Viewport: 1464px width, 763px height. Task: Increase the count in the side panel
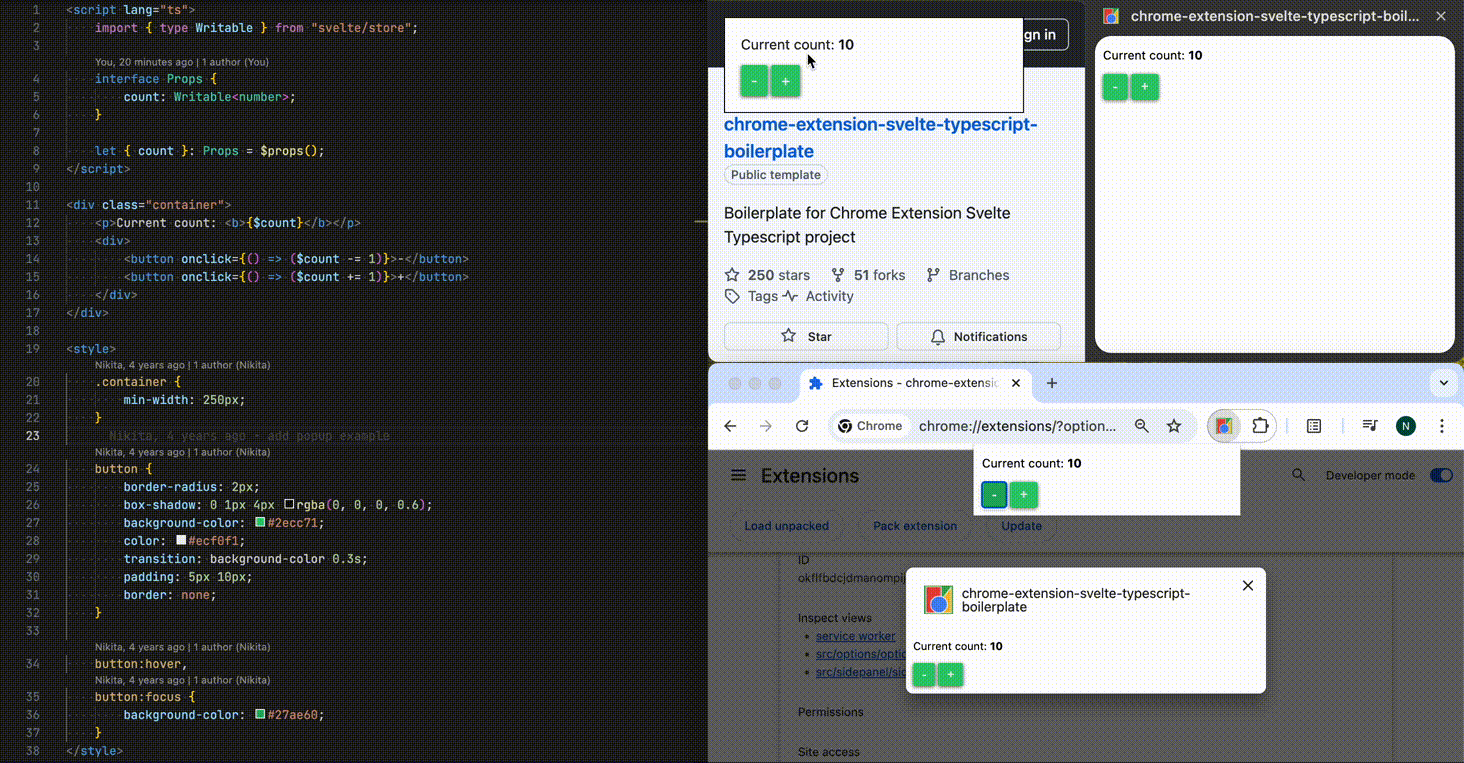tap(1144, 87)
